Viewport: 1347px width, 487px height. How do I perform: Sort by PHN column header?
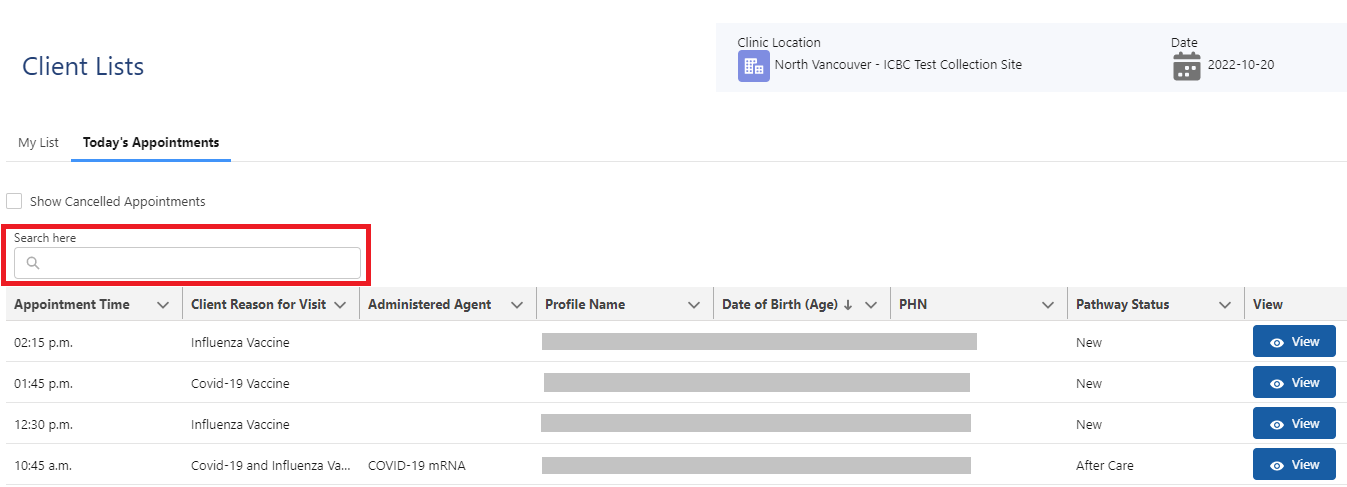(x=913, y=305)
